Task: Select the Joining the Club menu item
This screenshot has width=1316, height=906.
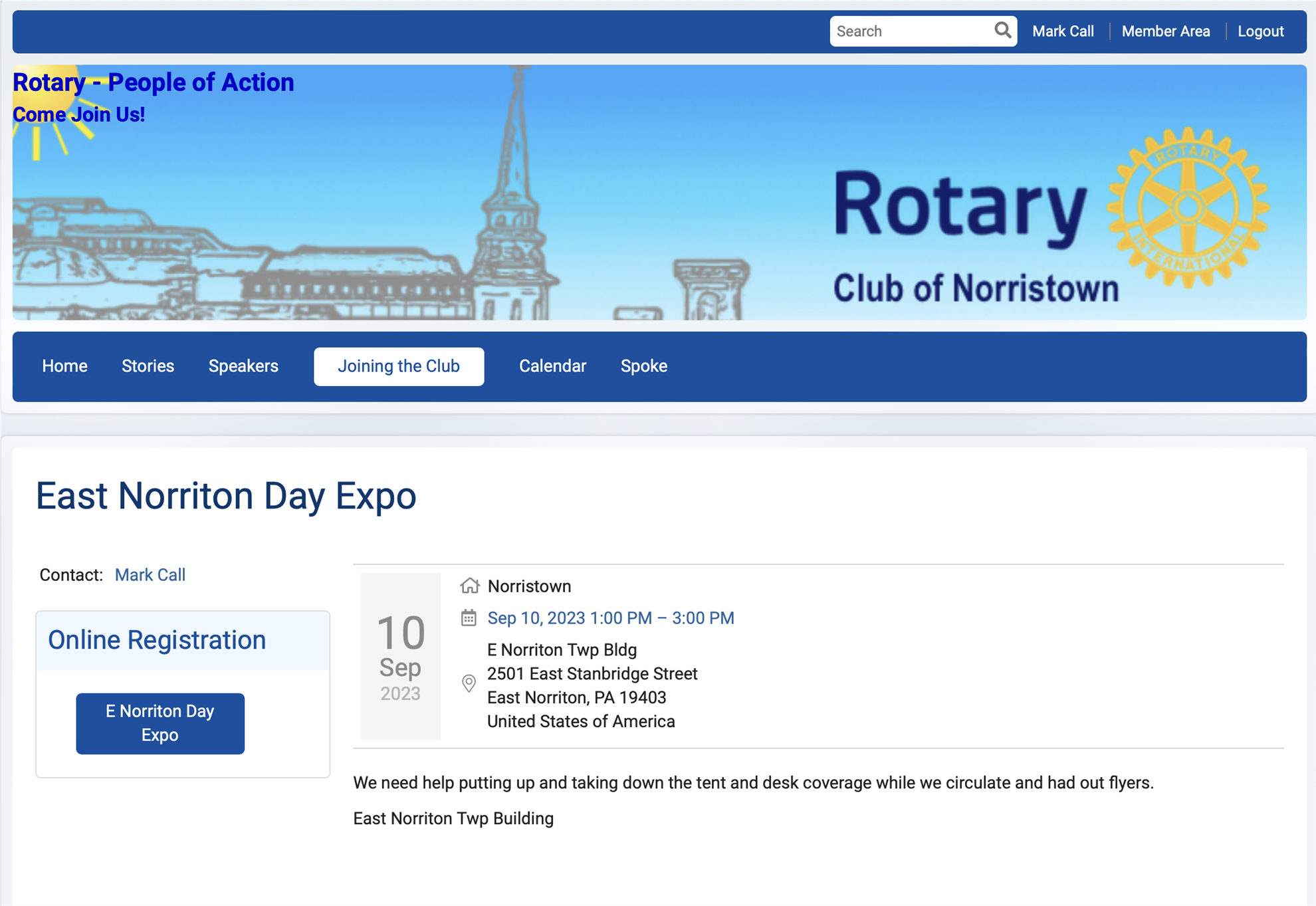Action: pos(399,366)
